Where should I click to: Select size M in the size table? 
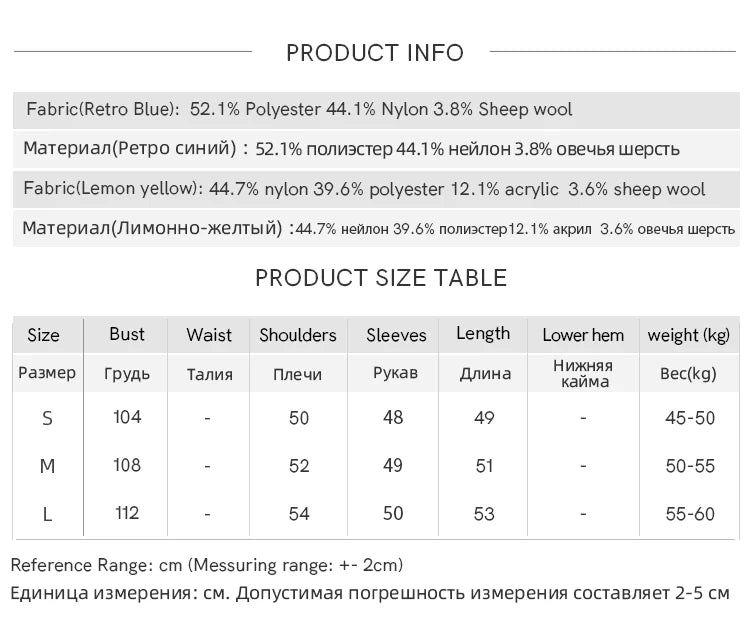coord(47,467)
